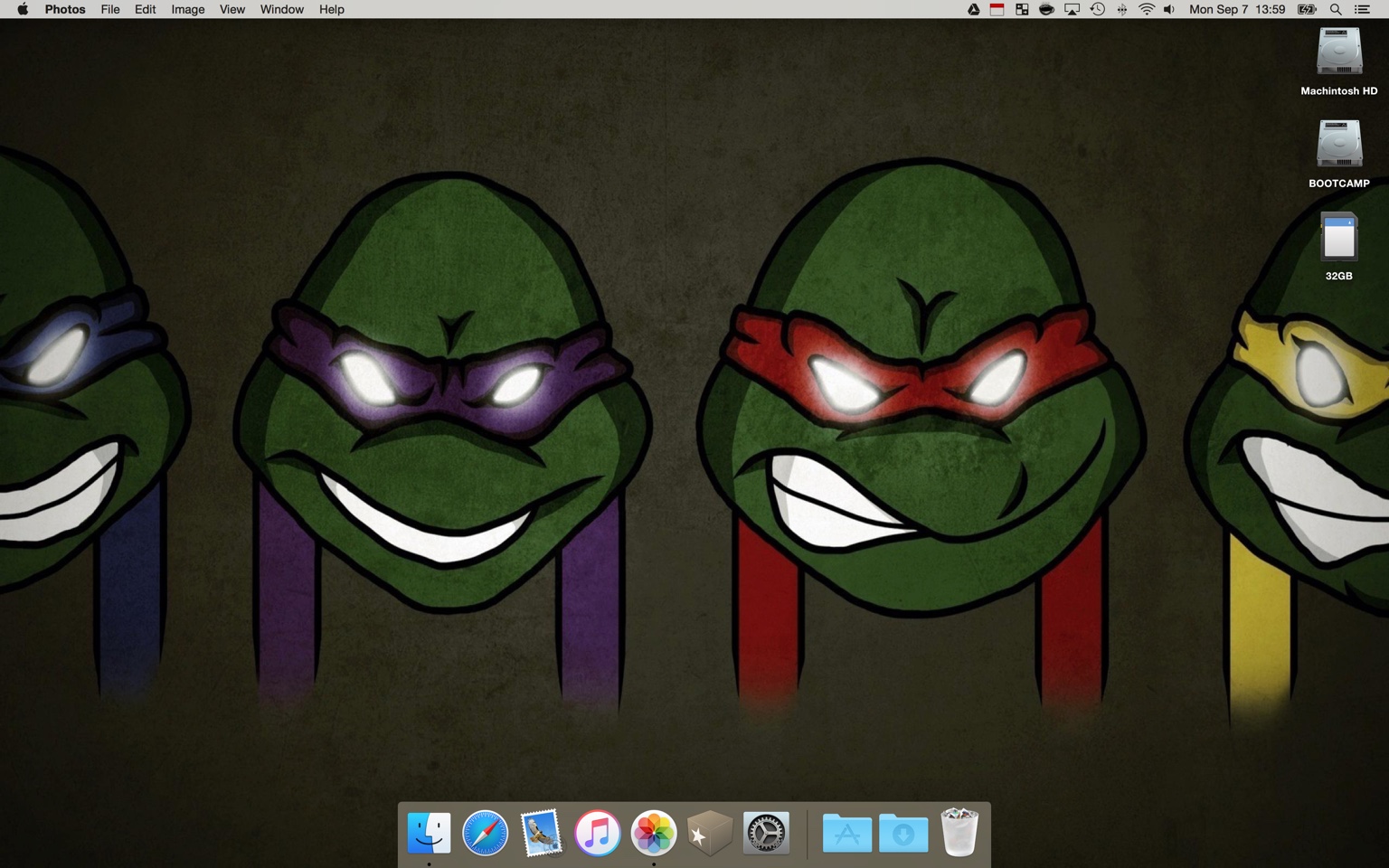Open the File menu
This screenshot has width=1389, height=868.
point(110,9)
